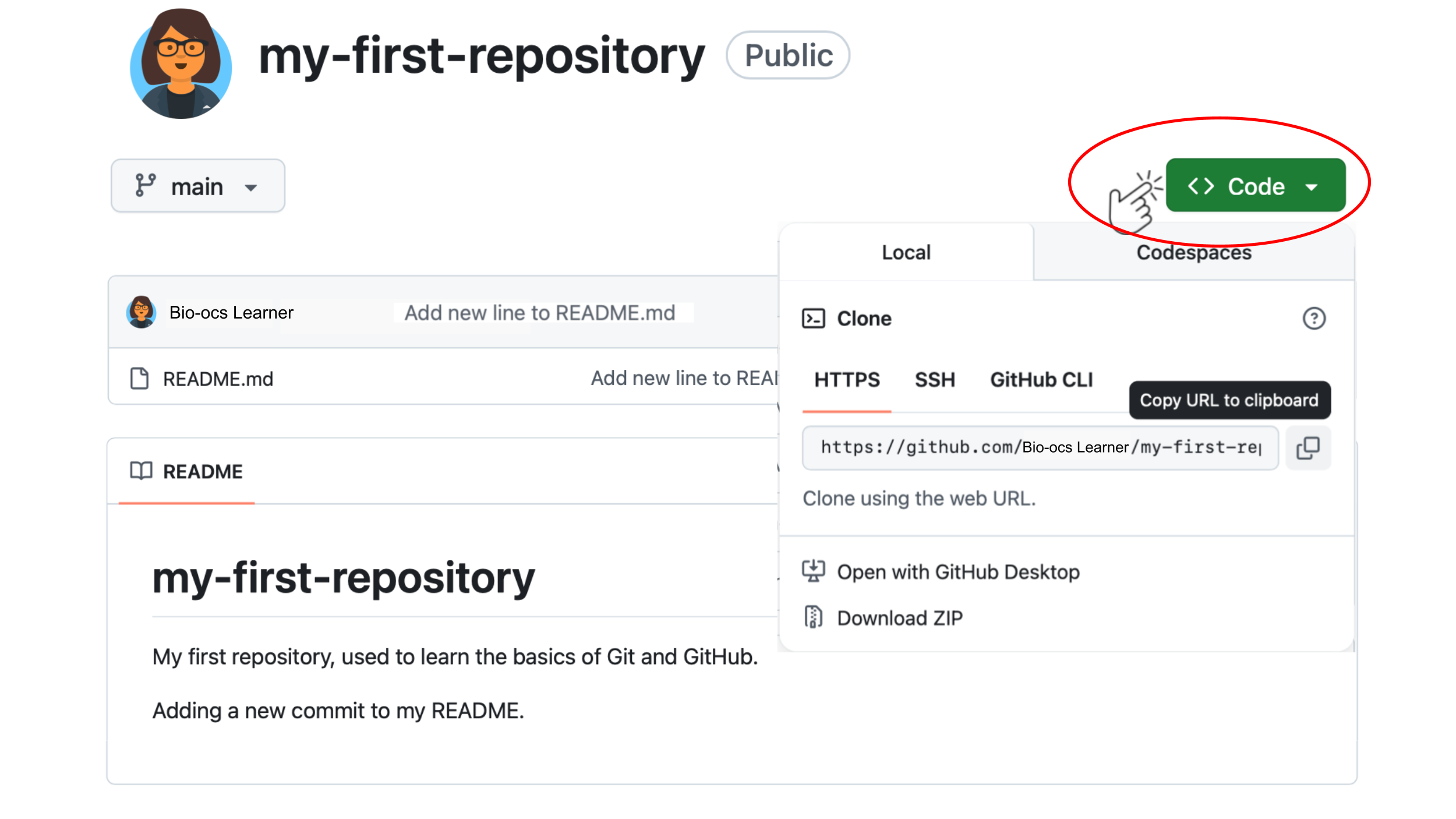Screen dimensions: 1456x819
Task: Click the my-first-repository heading in README
Action: tap(344, 578)
